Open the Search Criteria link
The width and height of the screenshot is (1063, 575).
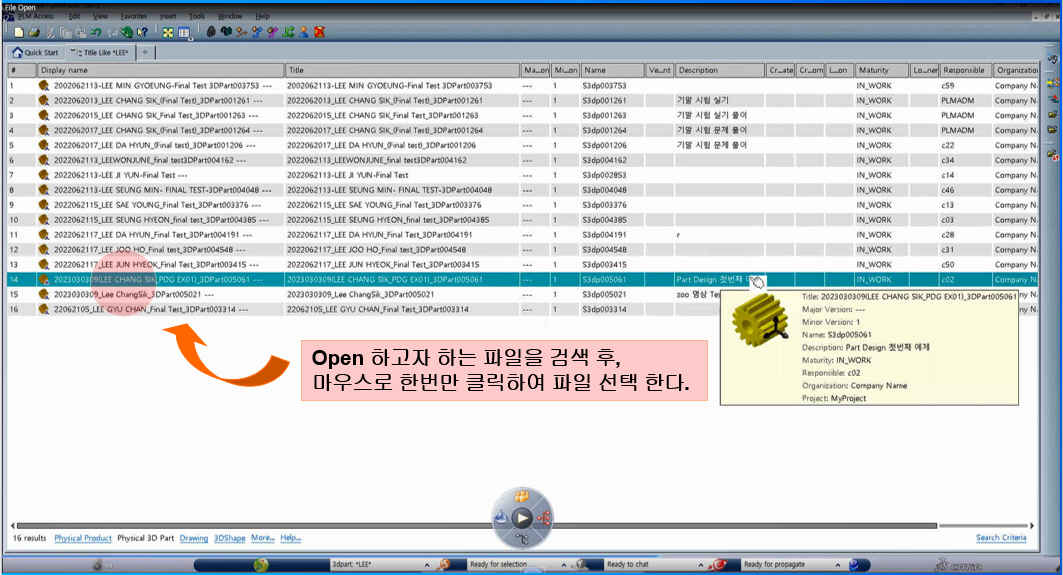pos(1001,538)
